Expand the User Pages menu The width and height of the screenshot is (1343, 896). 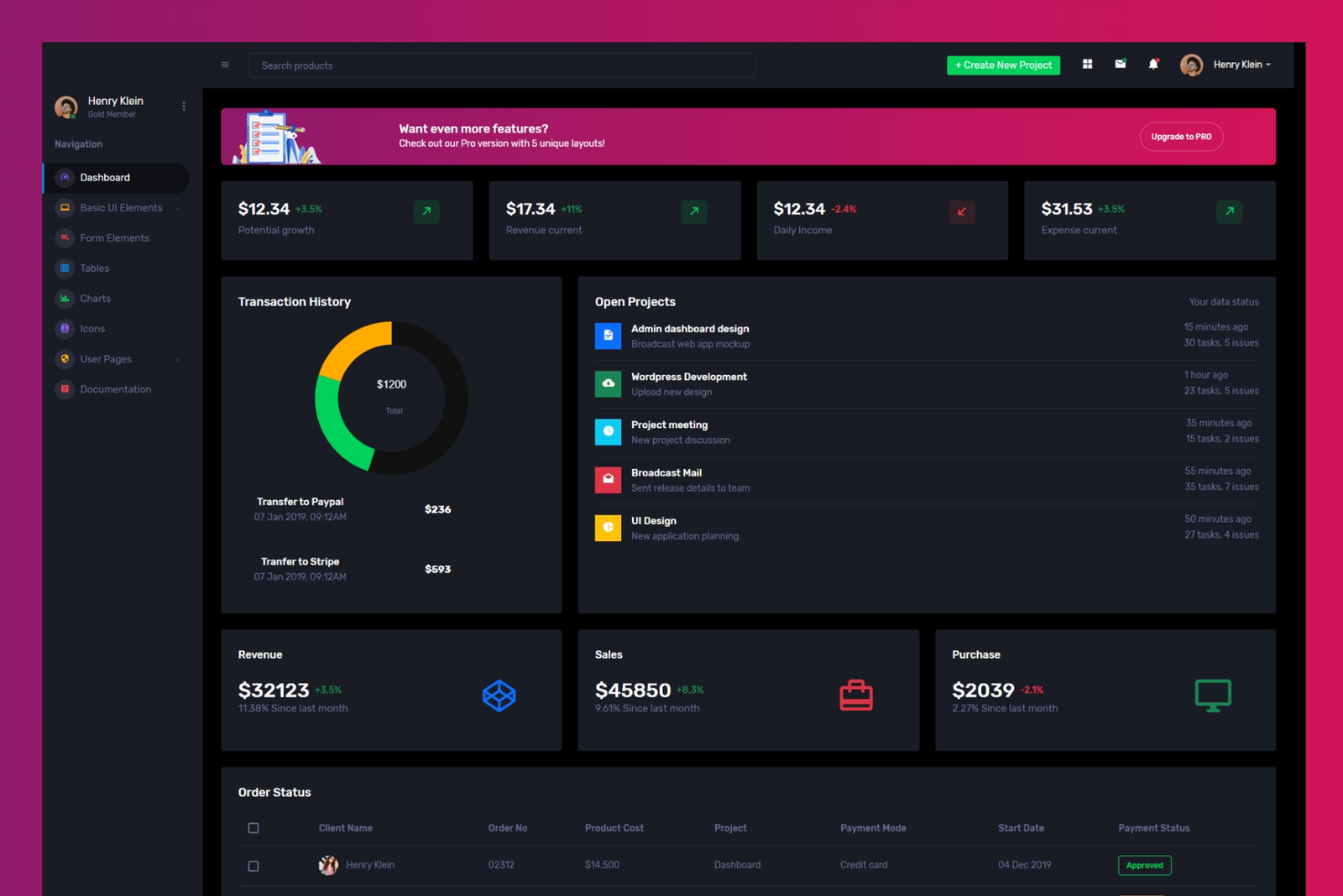105,358
